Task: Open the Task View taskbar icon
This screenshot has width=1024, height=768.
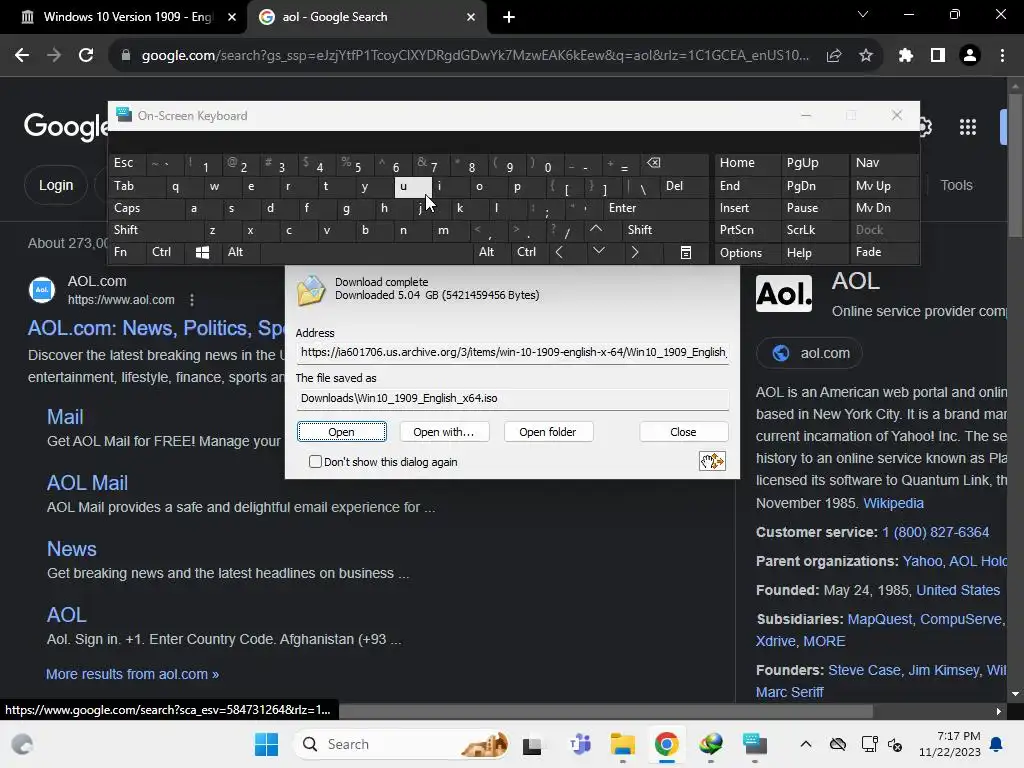Action: click(532, 744)
